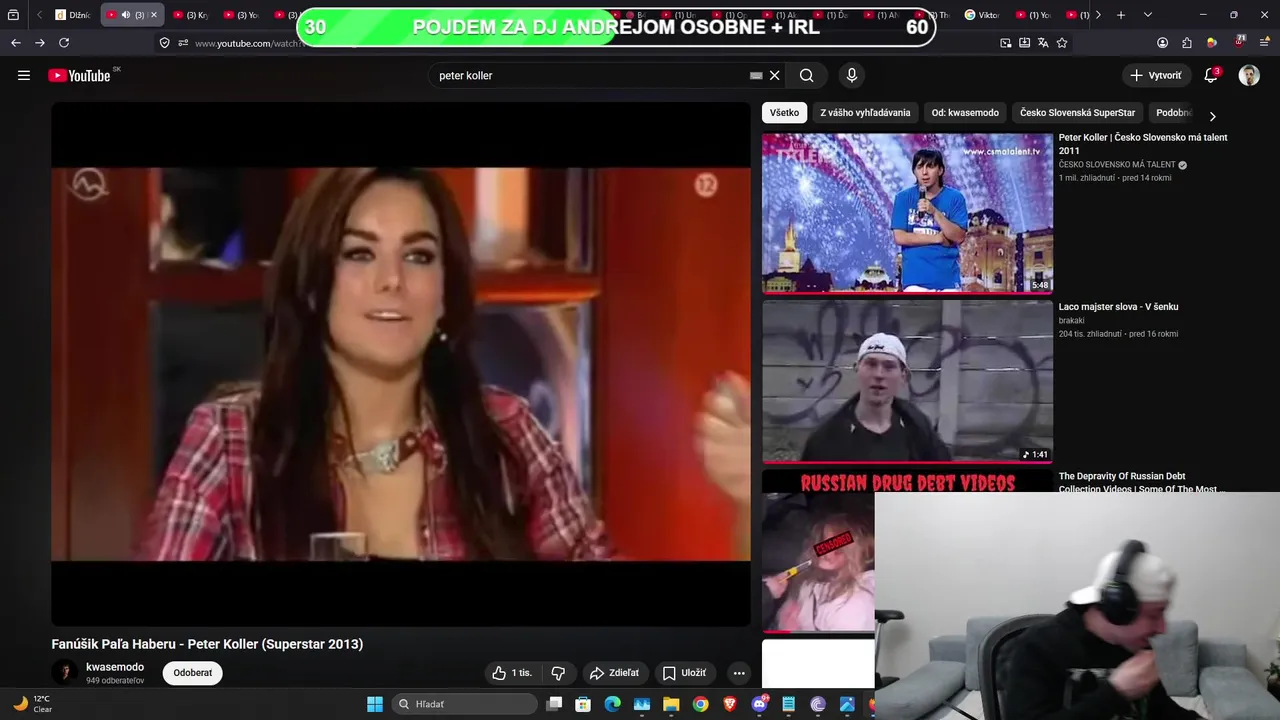The width and height of the screenshot is (1280, 720).
Task: Click Vytvoriť create button
Action: click(1156, 75)
